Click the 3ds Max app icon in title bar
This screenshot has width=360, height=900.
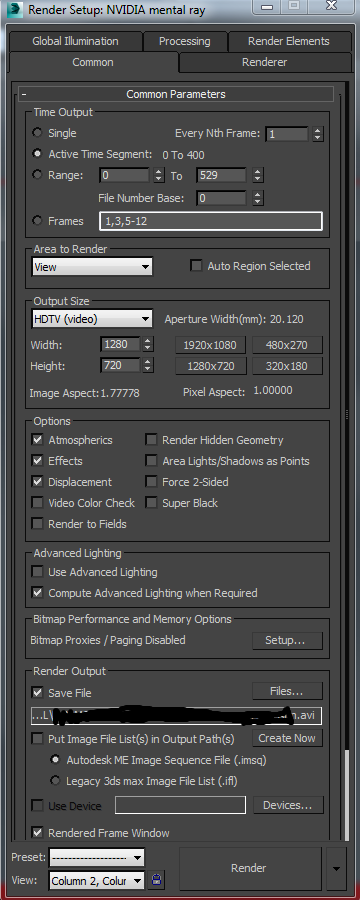pos(15,10)
